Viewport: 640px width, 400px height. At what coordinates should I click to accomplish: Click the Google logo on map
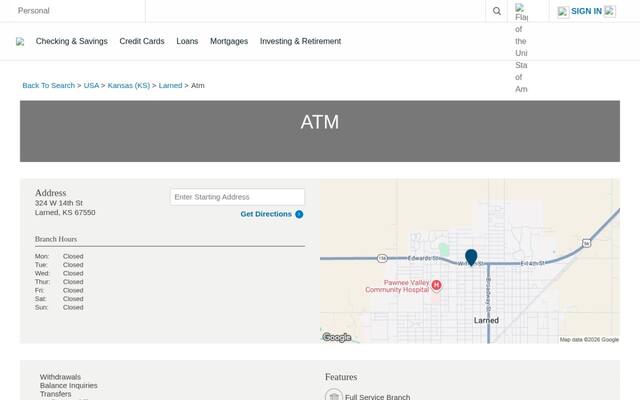click(337, 338)
